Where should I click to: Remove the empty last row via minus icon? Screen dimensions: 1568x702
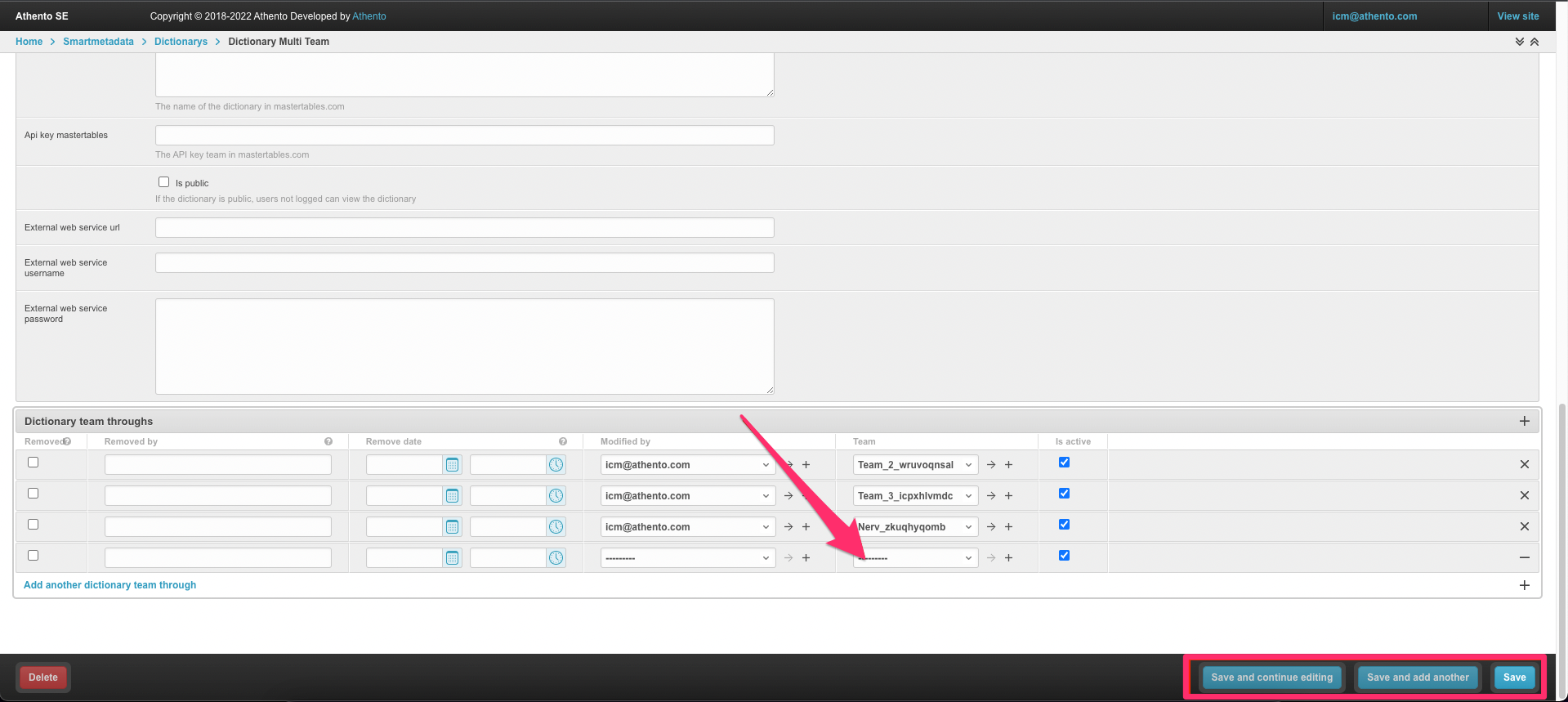(1524, 557)
